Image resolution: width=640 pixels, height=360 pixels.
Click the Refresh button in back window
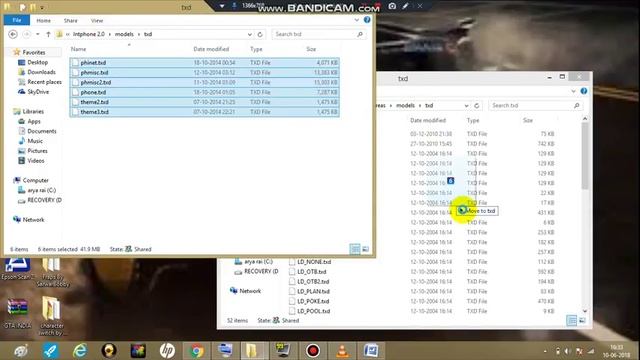pos(477,106)
